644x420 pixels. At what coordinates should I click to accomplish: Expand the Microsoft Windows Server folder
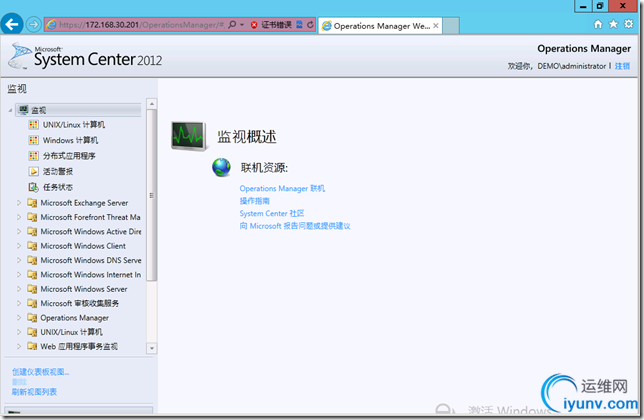pos(18,289)
